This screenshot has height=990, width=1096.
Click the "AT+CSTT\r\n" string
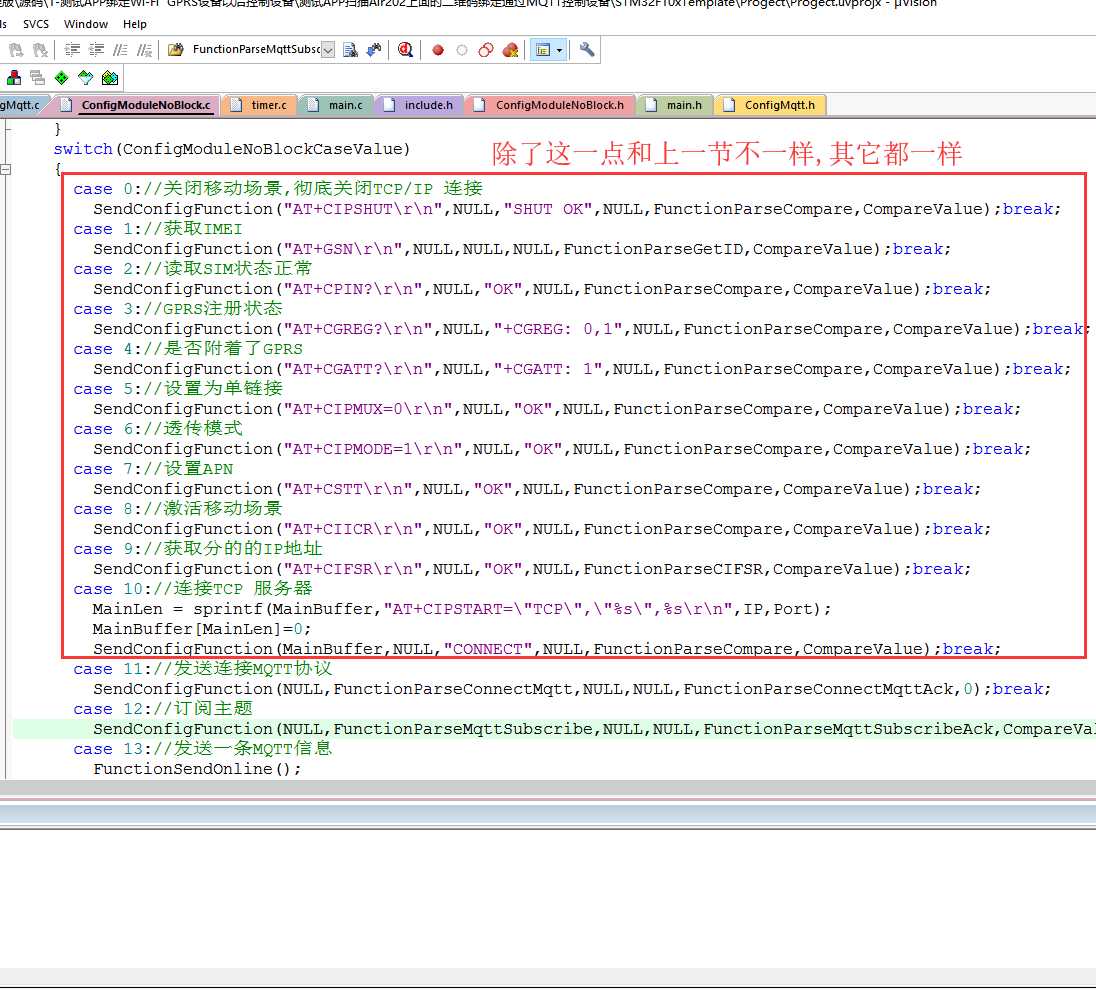click(x=348, y=489)
